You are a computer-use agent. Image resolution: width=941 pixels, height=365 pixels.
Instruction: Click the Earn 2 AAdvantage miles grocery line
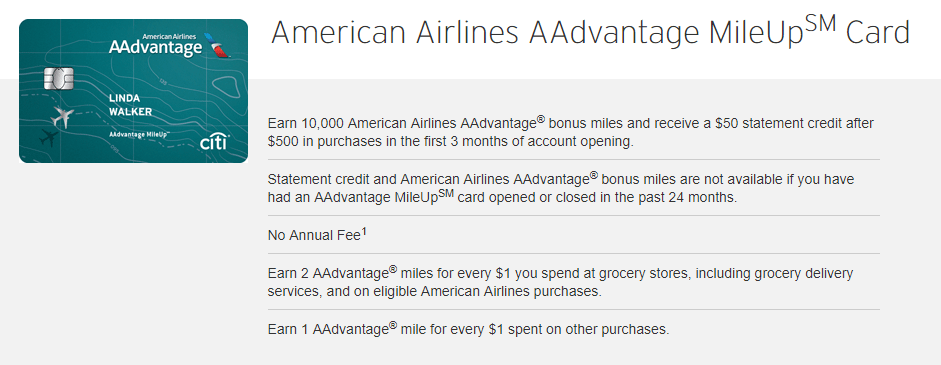[x=561, y=282]
